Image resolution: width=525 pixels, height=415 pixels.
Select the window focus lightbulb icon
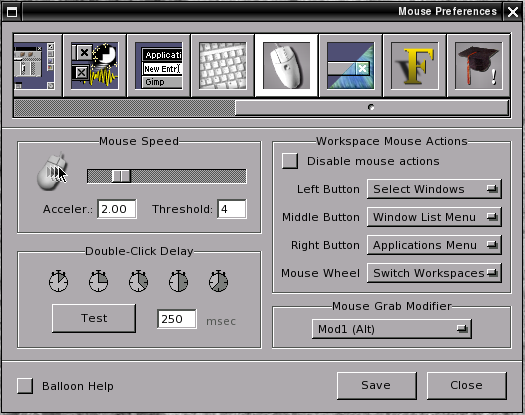(x=95, y=66)
